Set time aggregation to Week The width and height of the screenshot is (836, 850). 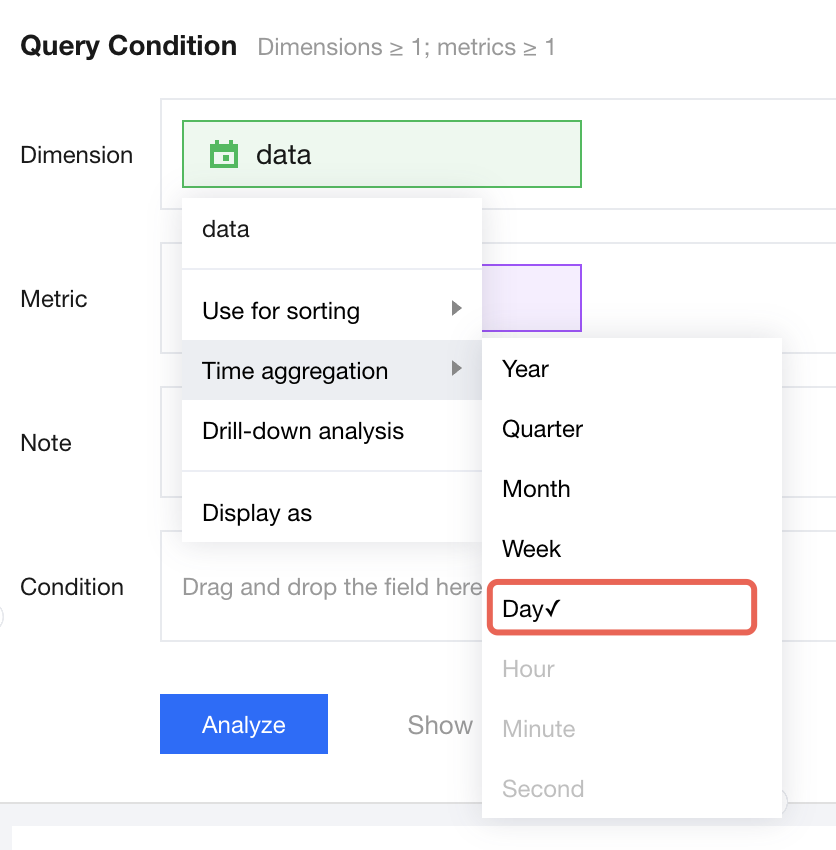pos(532,549)
